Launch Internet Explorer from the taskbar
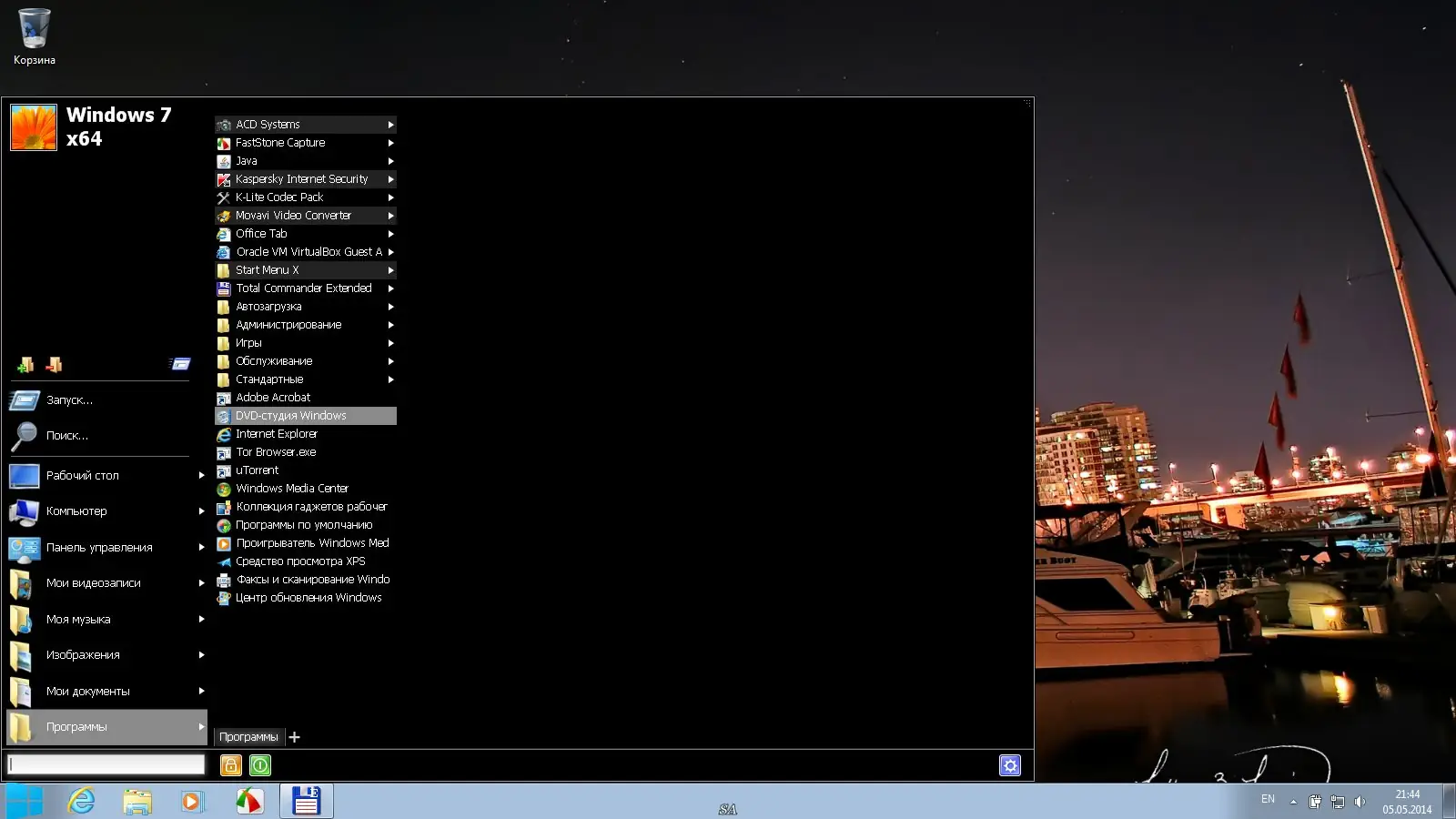The image size is (1456, 819). click(81, 802)
